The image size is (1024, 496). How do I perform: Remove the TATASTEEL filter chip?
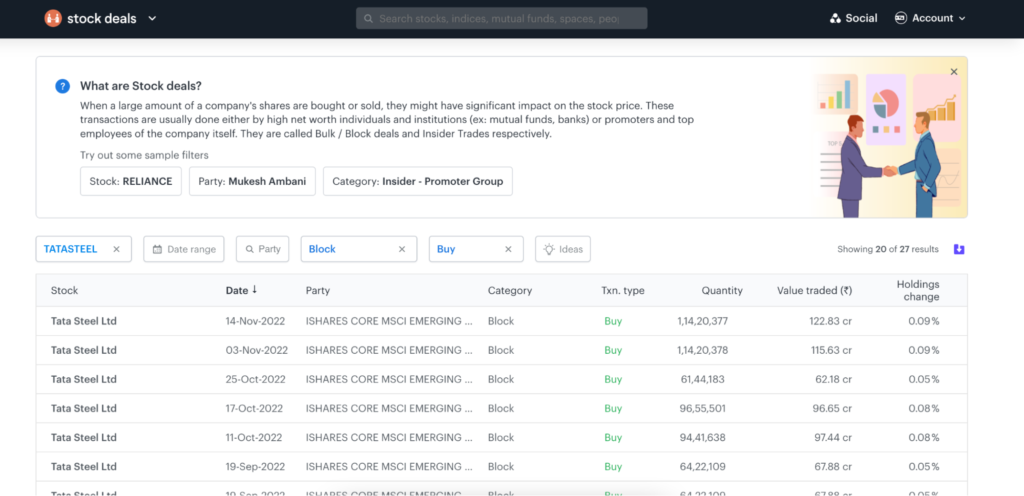pyautogui.click(x=116, y=249)
